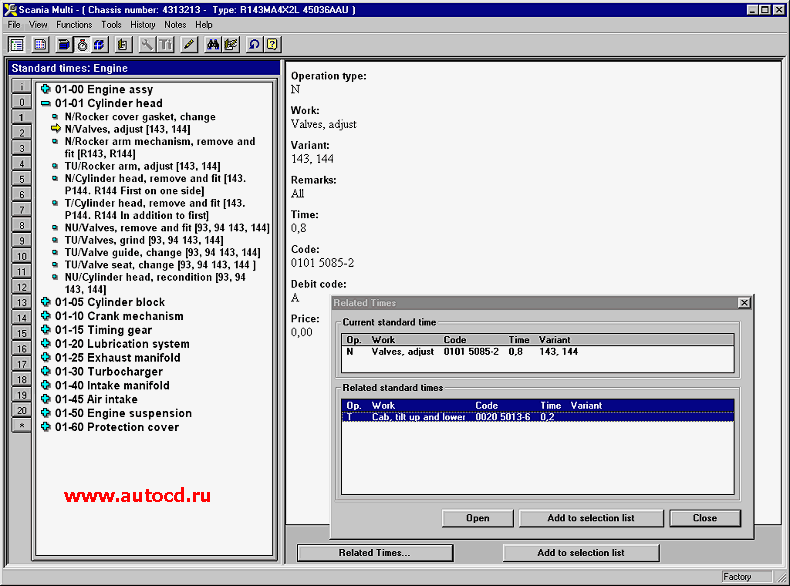Click main-window Add to selection list button
The width and height of the screenshot is (790, 586).
click(x=581, y=553)
